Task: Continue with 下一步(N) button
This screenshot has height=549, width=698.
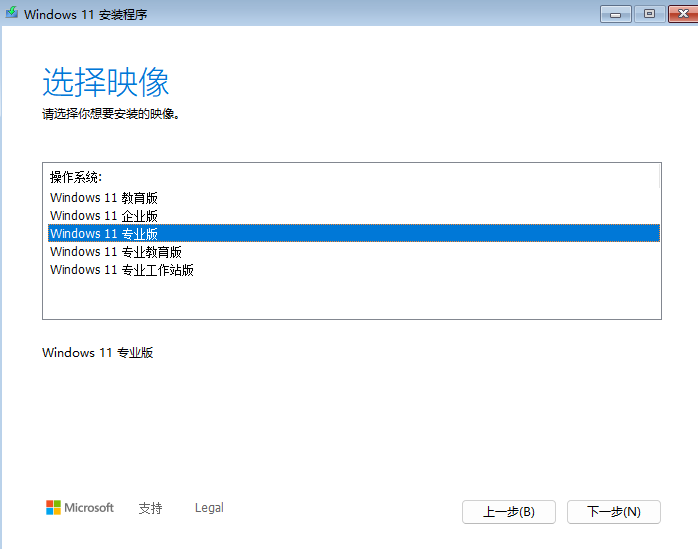Action: (x=613, y=512)
